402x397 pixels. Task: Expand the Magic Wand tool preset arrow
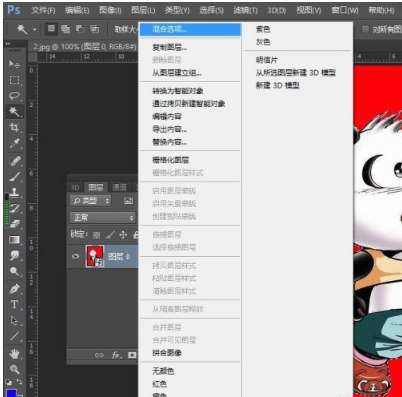[x=35, y=30]
